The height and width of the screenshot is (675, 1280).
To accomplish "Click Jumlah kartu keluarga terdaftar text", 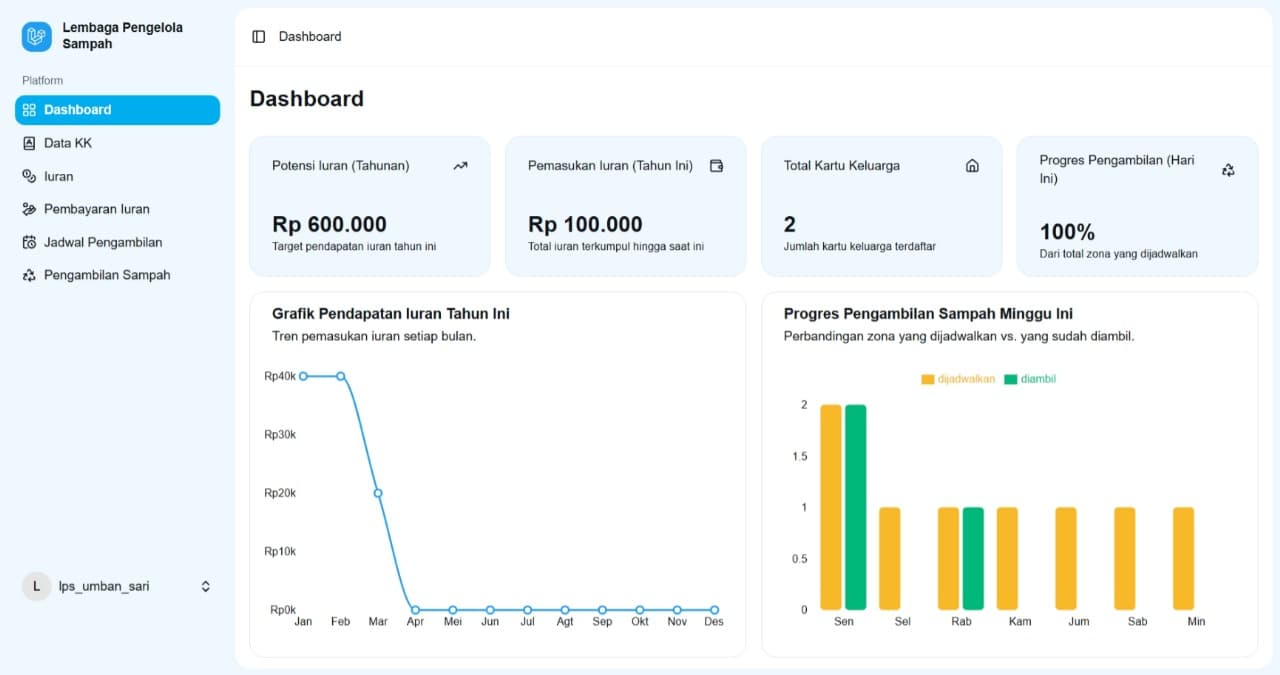I will [860, 246].
